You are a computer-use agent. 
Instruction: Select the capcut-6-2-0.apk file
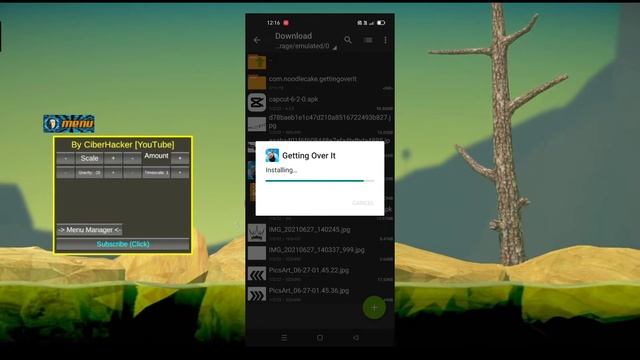tap(320, 102)
